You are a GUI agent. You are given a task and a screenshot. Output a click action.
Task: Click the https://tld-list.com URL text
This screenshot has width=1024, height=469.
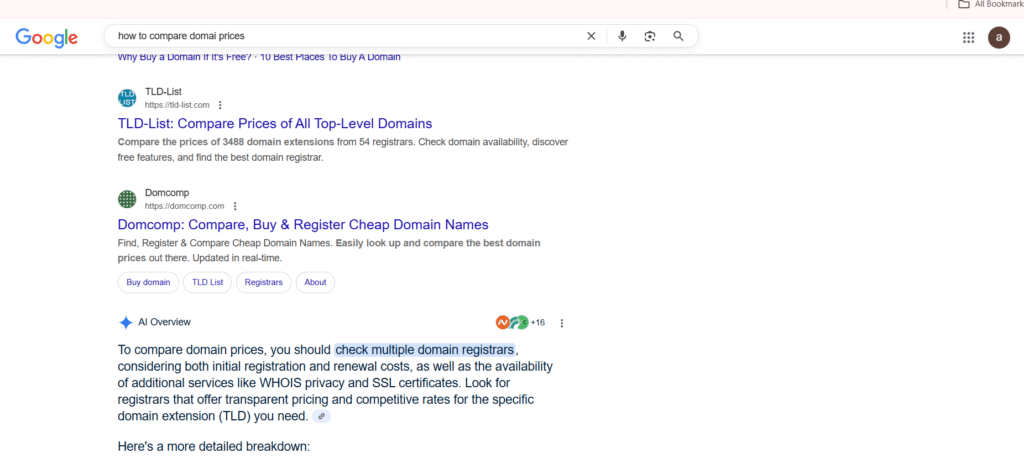[x=177, y=105]
